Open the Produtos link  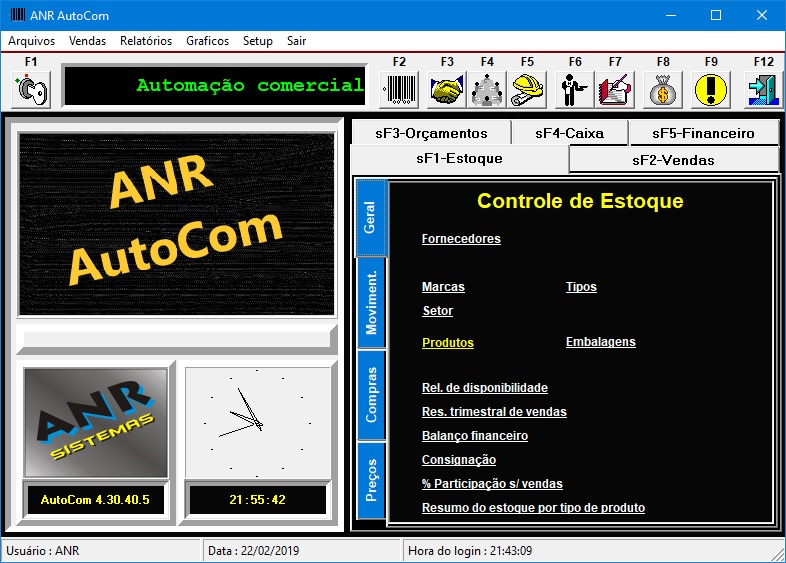(x=448, y=343)
